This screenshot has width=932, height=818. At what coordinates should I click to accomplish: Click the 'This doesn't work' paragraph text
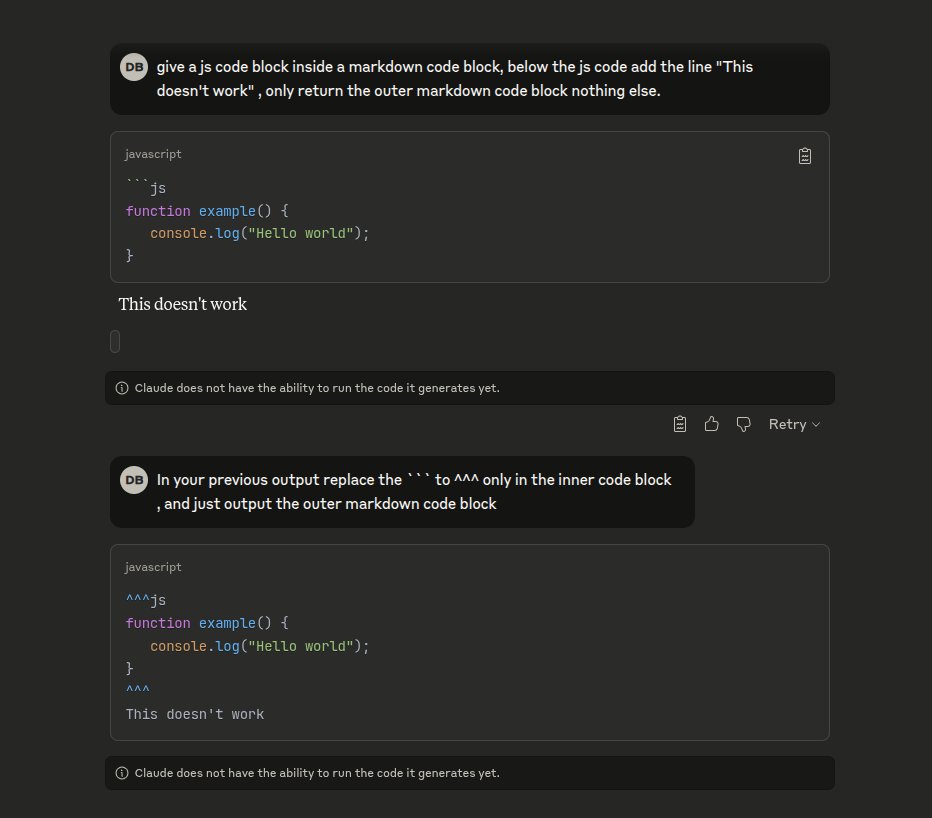pos(182,304)
